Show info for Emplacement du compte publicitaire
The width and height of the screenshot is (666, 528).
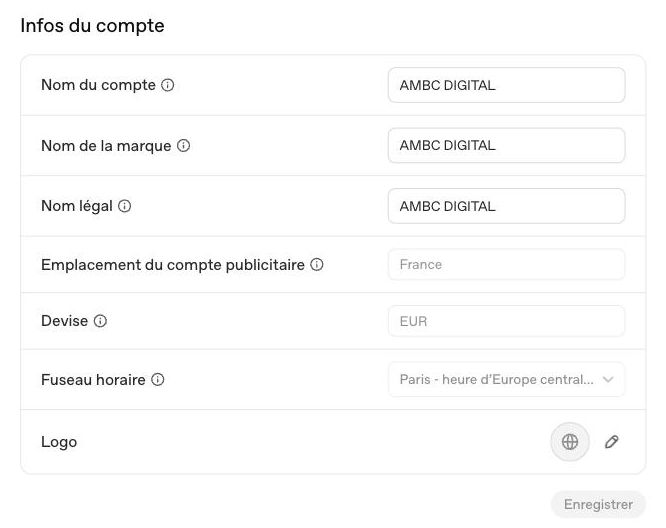(x=317, y=265)
